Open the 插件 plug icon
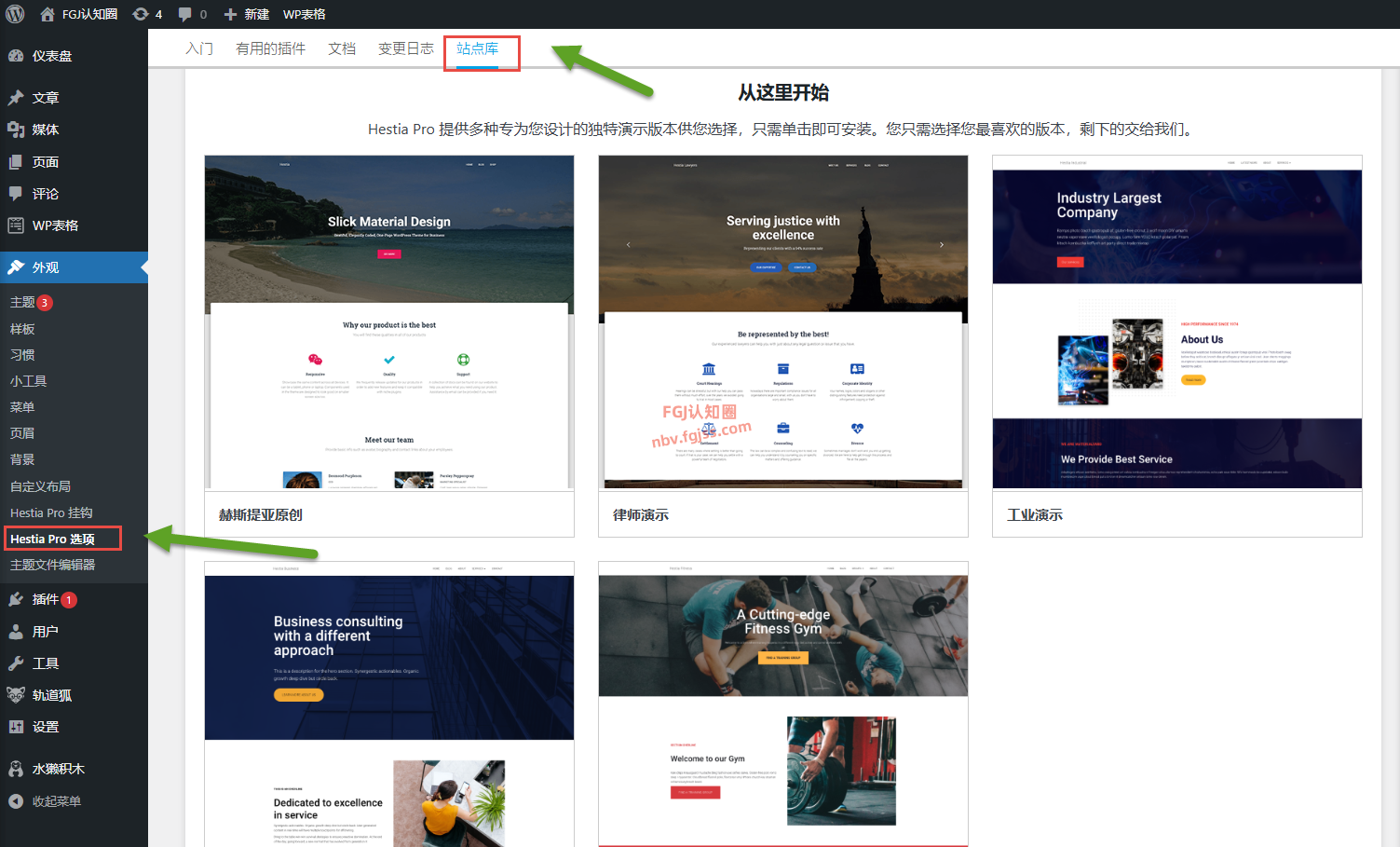Viewport: 1400px width, 847px height. pyautogui.click(x=16, y=599)
